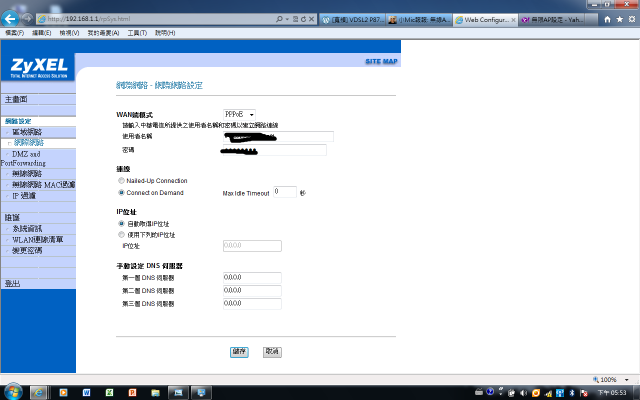Click Internet Explorer taskbar icon
640x400 pixels.
coord(38,393)
